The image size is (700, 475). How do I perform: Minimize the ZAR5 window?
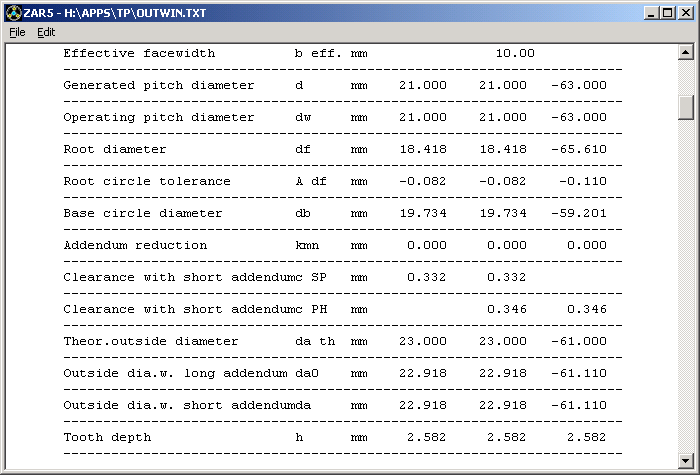click(650, 12)
